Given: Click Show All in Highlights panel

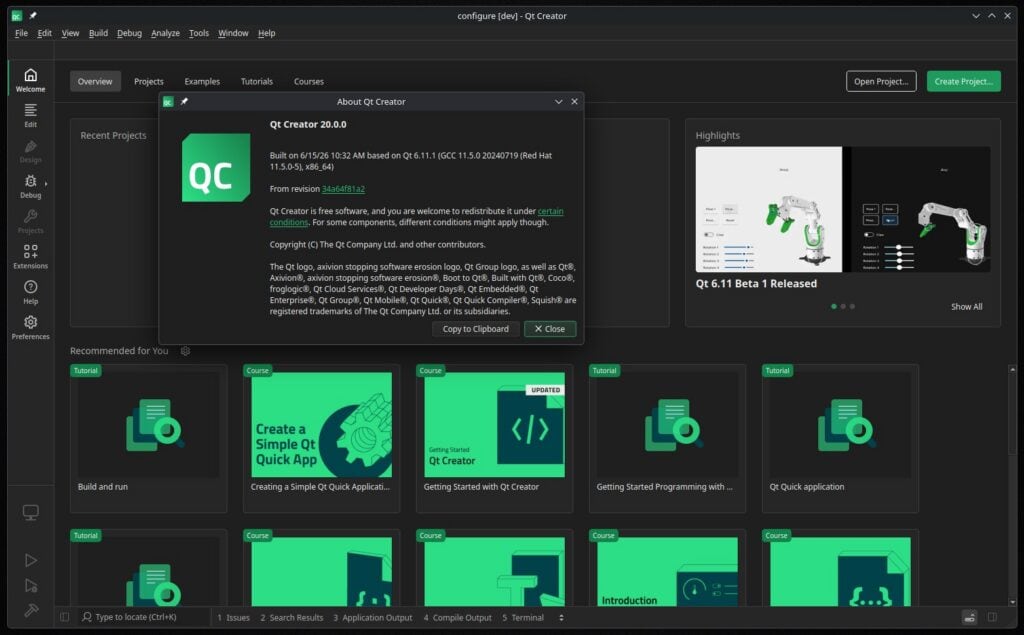Looking at the screenshot, I should click(x=967, y=306).
